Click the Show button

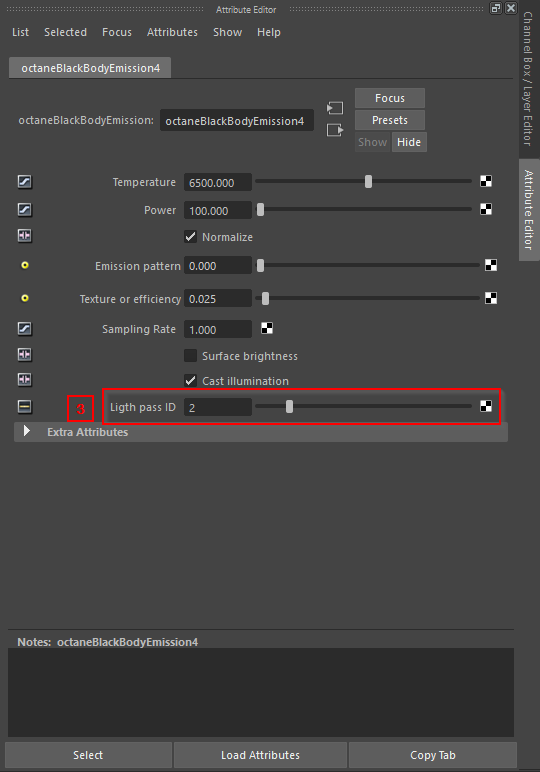pos(373,142)
